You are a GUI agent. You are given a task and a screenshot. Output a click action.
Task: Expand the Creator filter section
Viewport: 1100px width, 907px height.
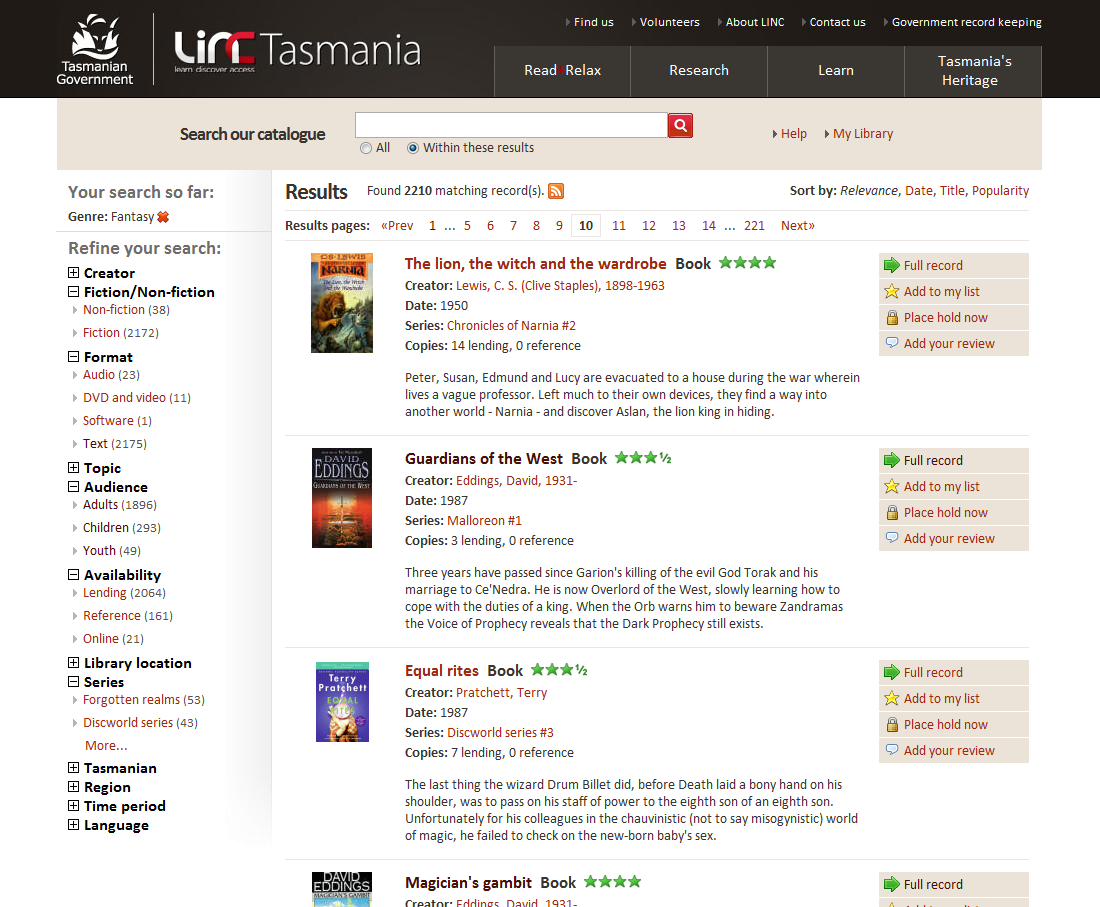tap(74, 272)
